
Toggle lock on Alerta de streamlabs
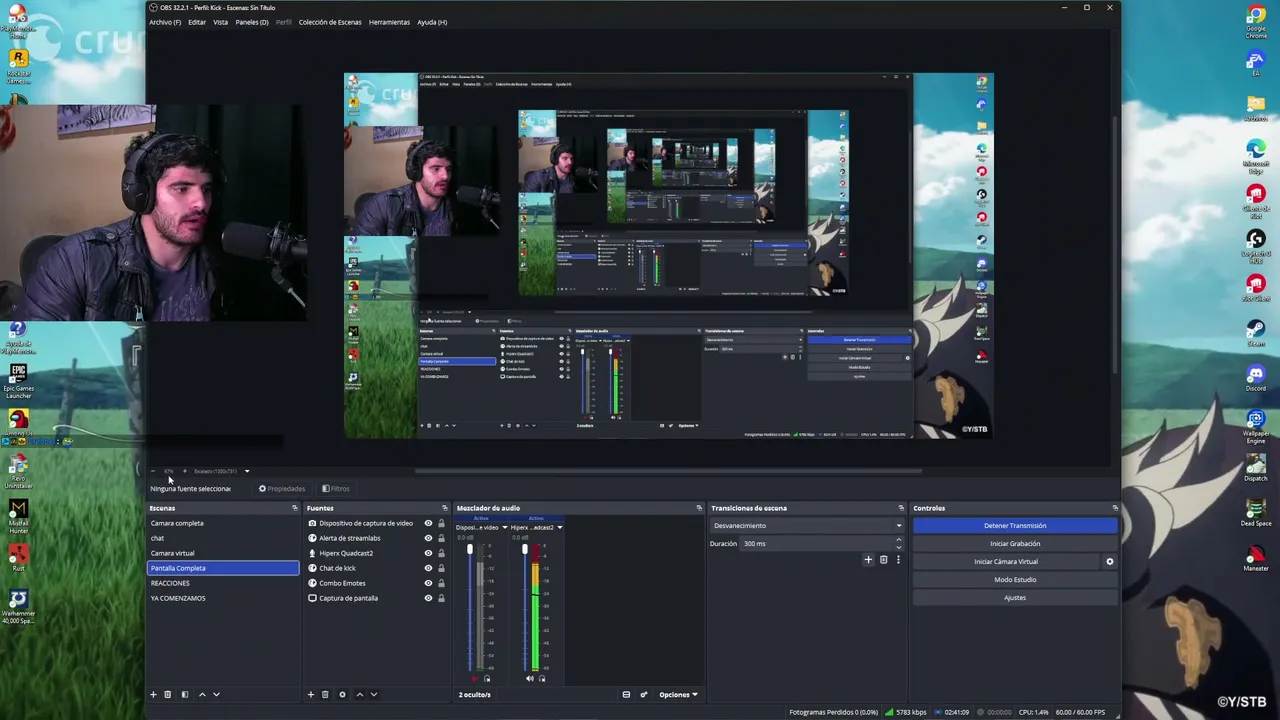tap(441, 538)
